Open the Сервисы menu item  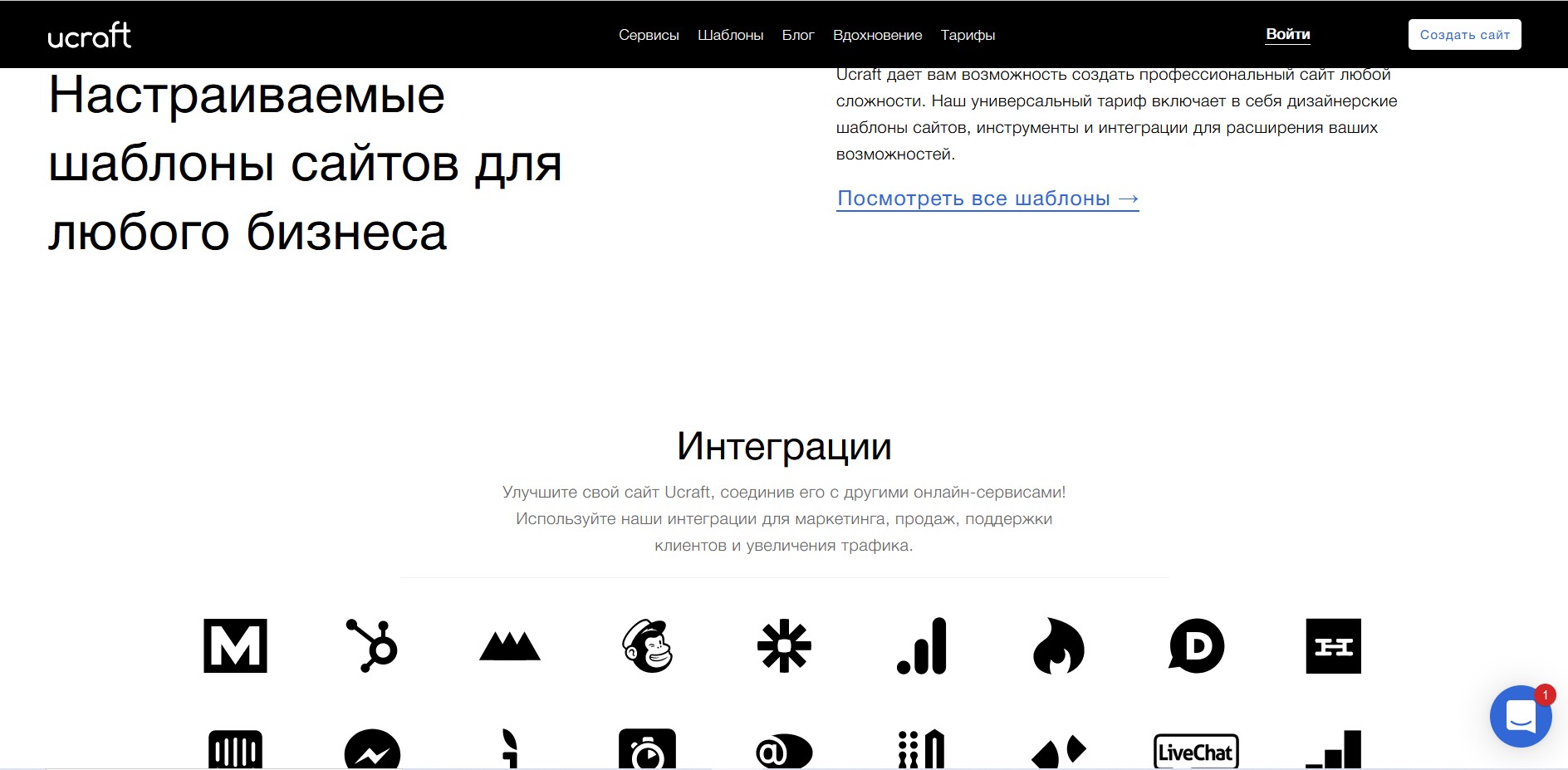(649, 35)
